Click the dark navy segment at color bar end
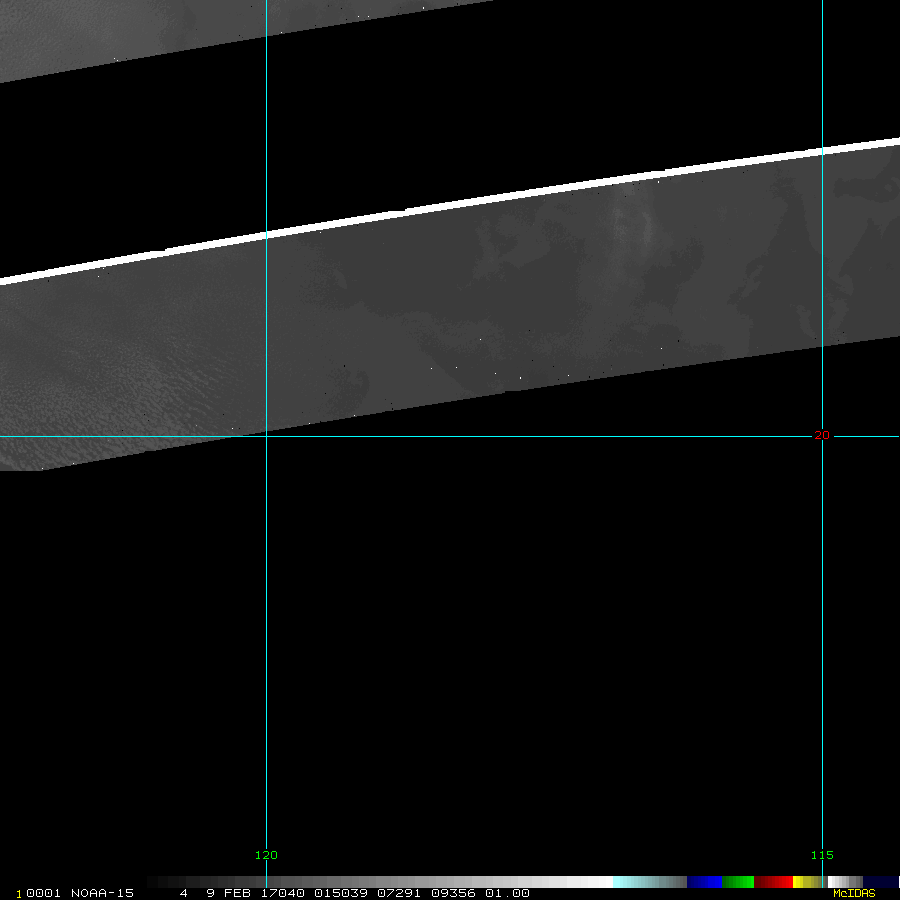 pos(880,882)
